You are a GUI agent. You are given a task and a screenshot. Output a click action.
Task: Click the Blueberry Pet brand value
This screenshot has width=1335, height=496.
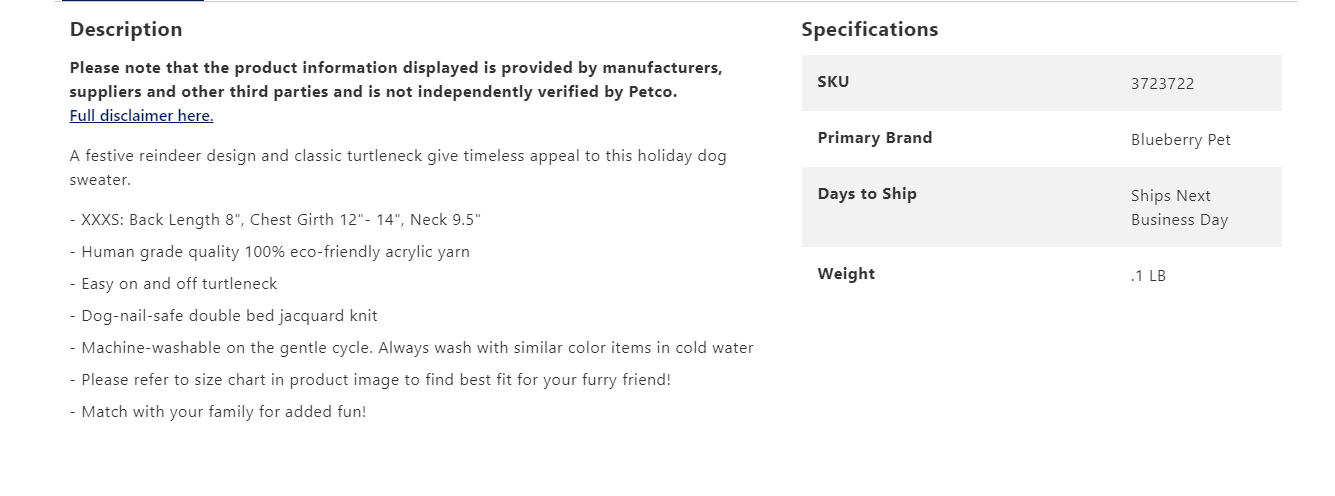pos(1180,140)
